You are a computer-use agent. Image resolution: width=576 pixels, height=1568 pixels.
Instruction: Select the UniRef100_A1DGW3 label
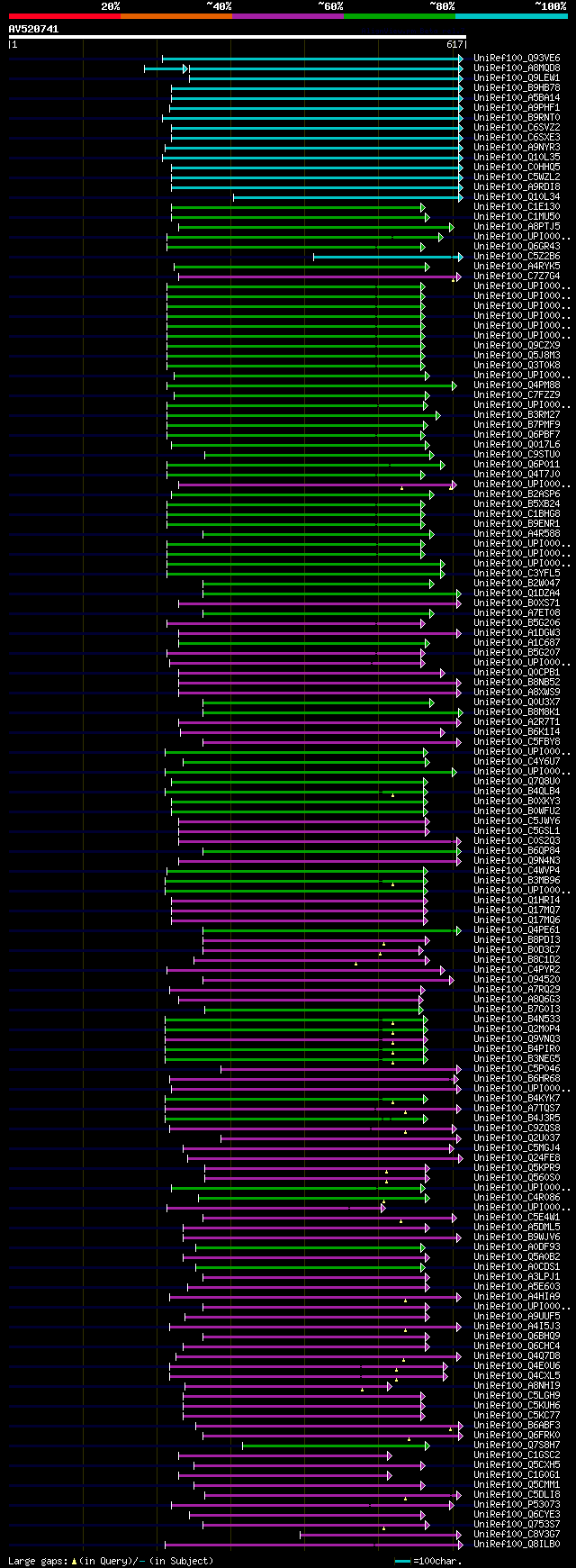pyautogui.click(x=517, y=633)
